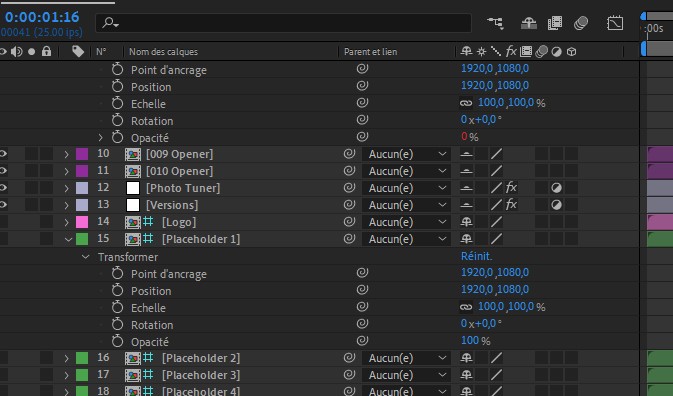
Task: Click the purple label swatch of 009 Opener
Action: coord(82,154)
